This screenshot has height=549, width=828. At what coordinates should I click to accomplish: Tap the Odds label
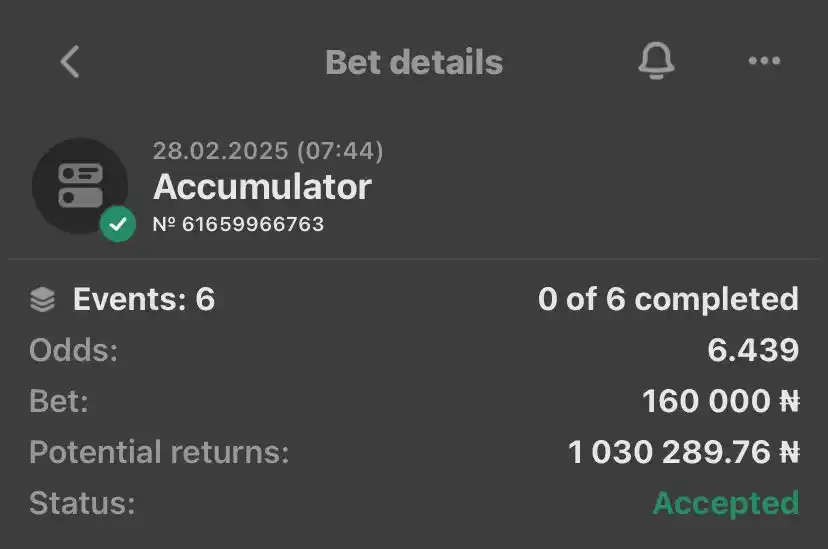coord(73,350)
